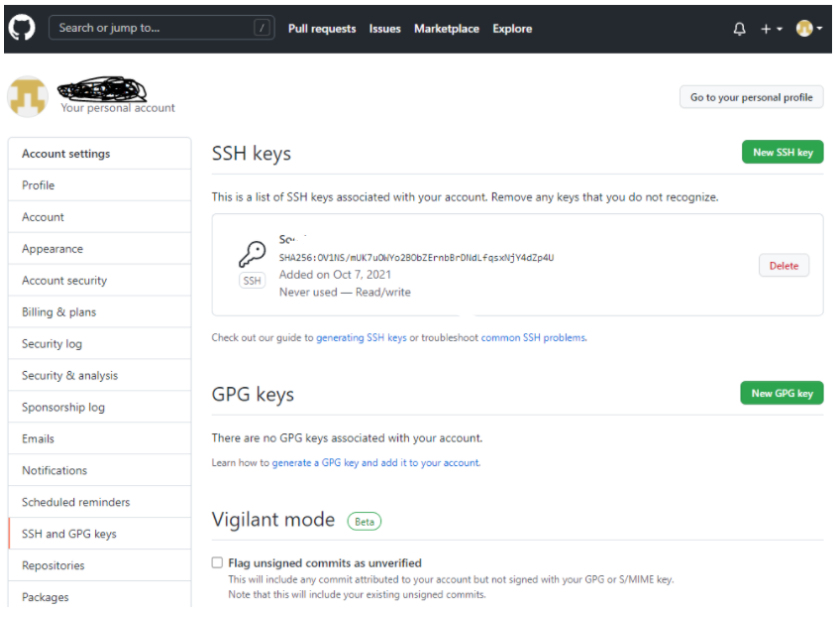Open Packages in sidebar
The image size is (840, 631).
click(100, 596)
